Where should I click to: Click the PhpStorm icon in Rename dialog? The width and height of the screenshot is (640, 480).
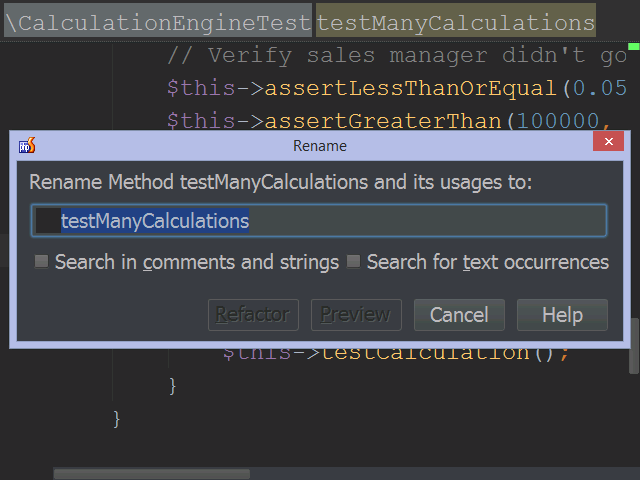[27, 145]
